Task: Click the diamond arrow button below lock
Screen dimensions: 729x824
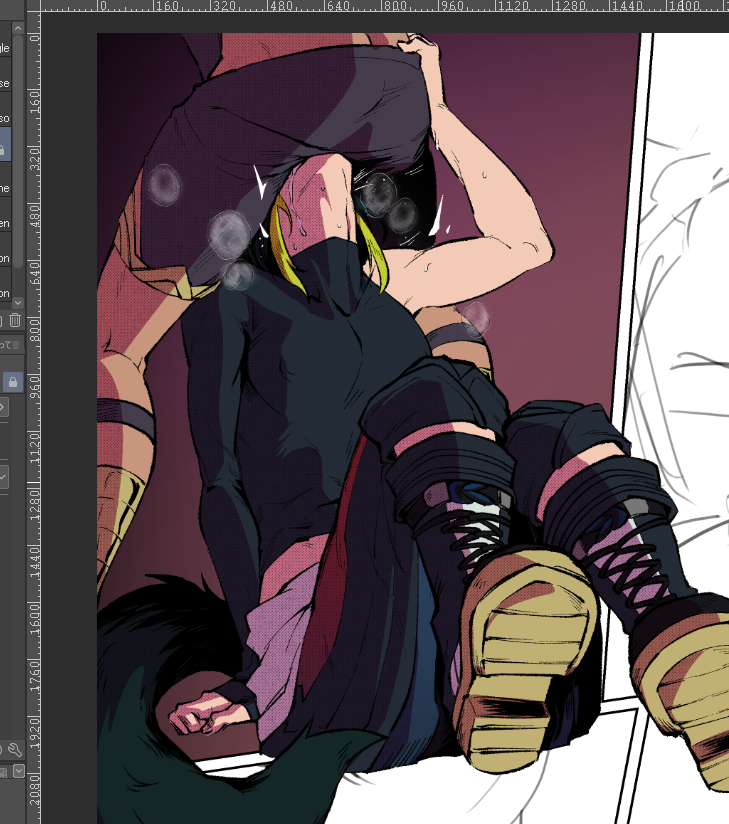Action: click(3, 407)
